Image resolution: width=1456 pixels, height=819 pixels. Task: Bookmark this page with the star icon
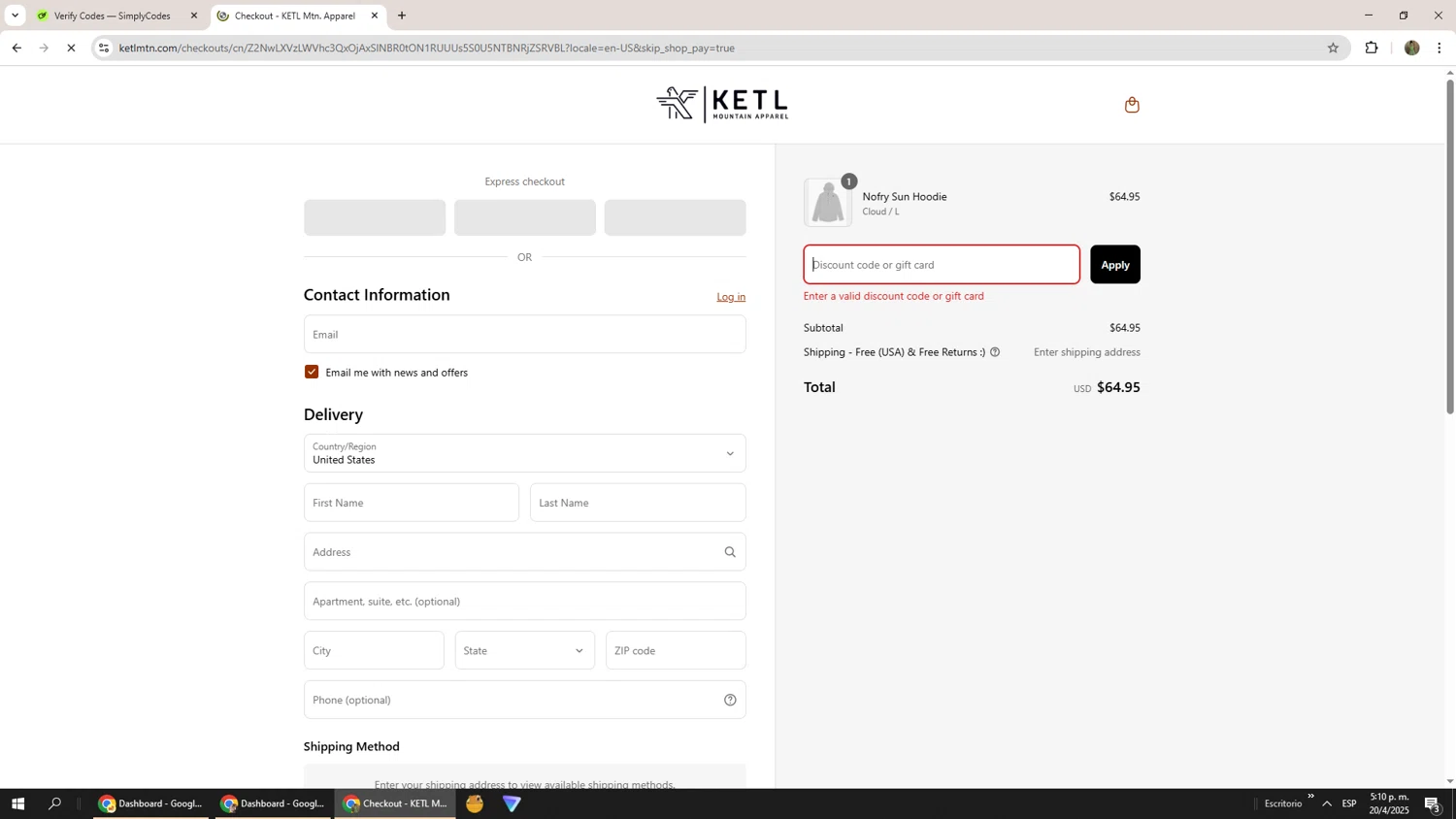point(1333,48)
